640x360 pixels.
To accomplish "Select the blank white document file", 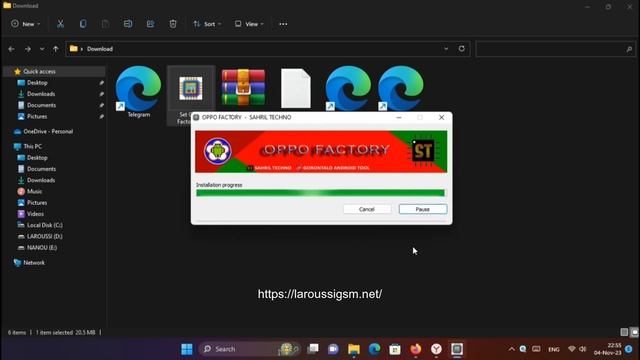I will tap(296, 88).
